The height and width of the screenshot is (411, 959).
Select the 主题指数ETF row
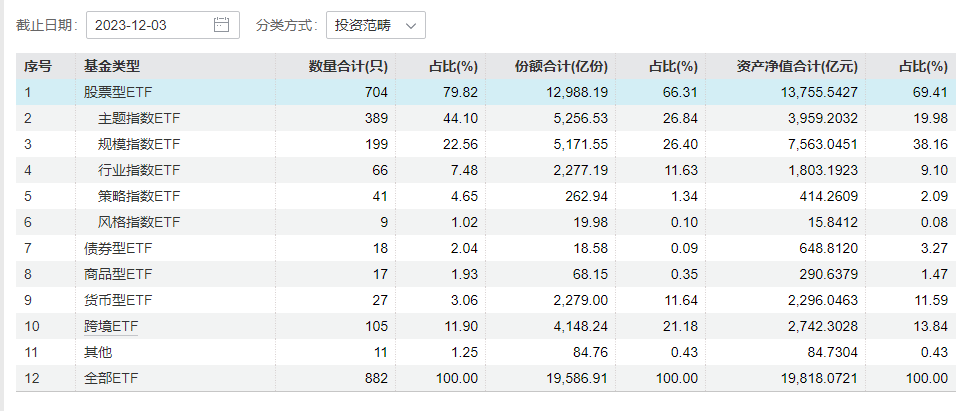139,118
